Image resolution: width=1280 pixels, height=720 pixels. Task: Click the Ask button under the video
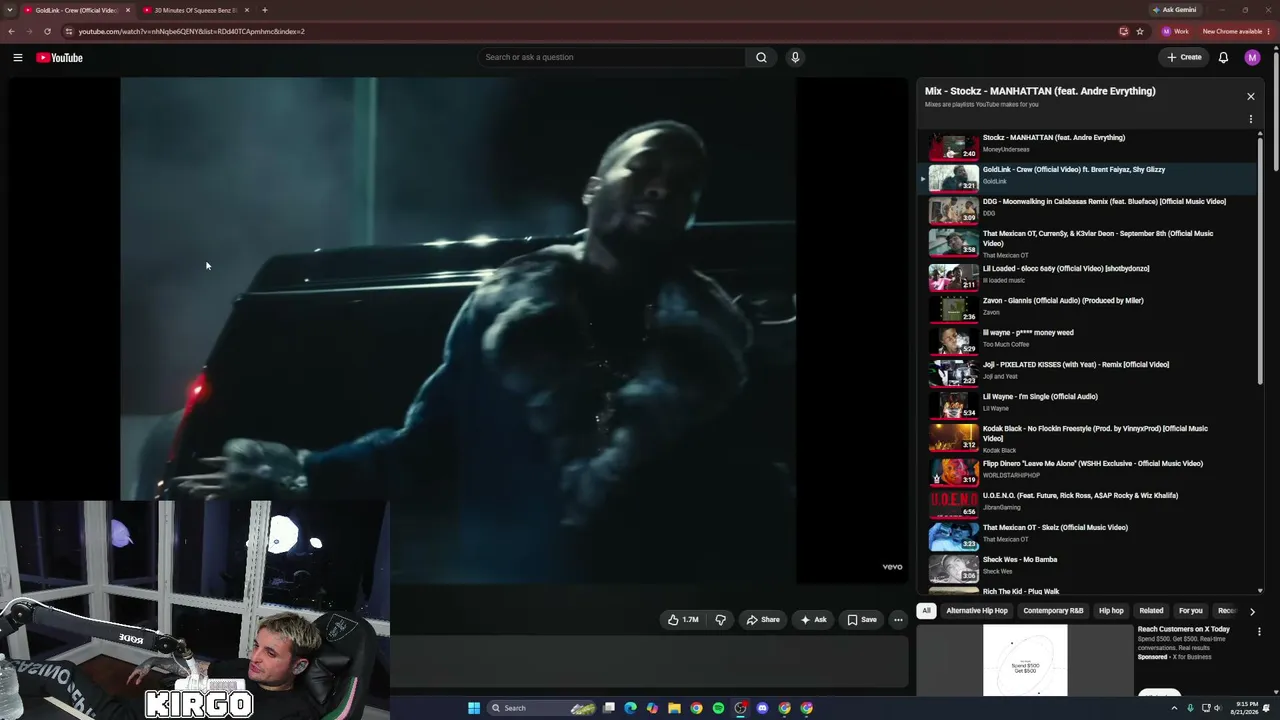[x=813, y=620]
